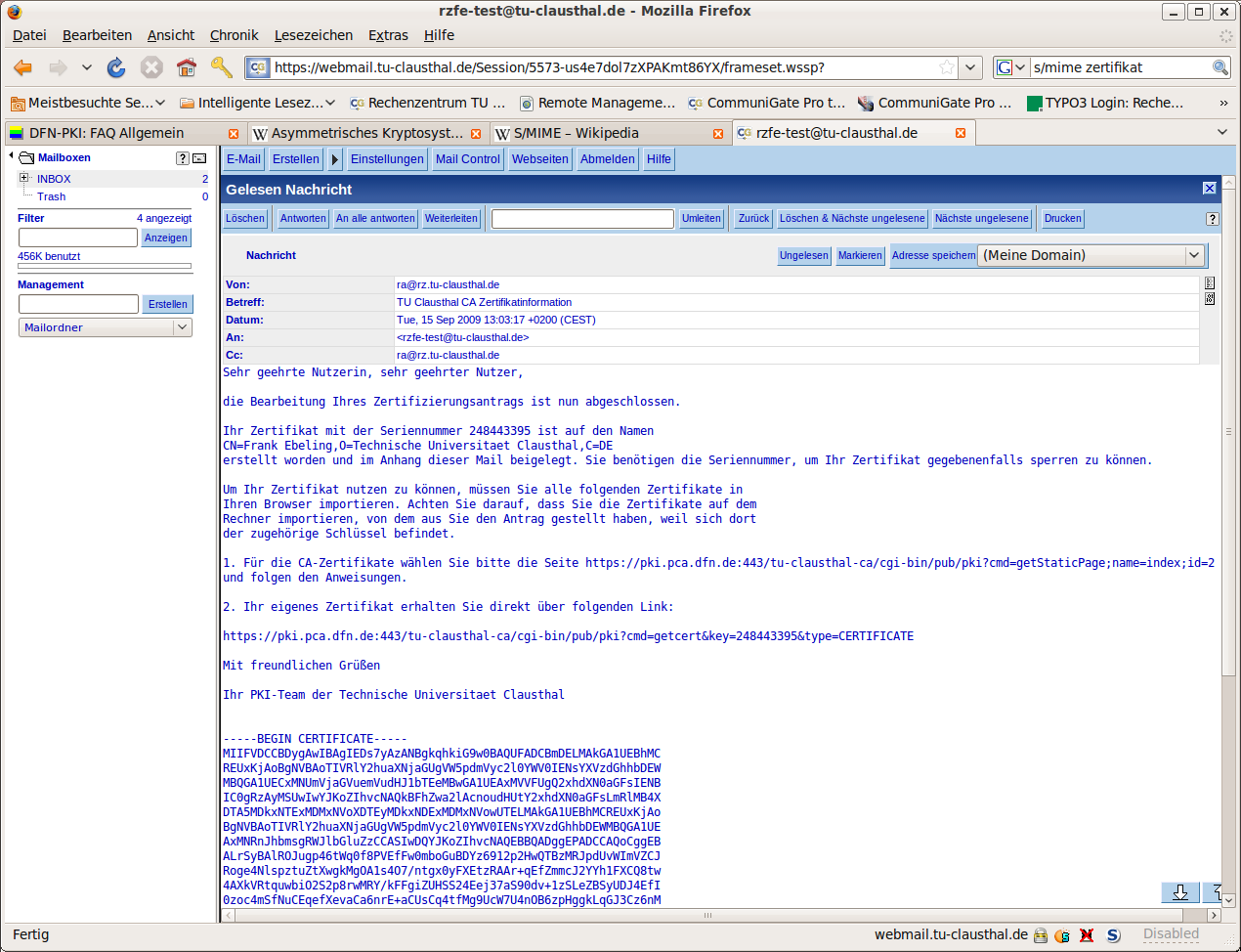This screenshot has width=1241, height=952.
Task: Click the Filter text input field
Action: pos(78,238)
